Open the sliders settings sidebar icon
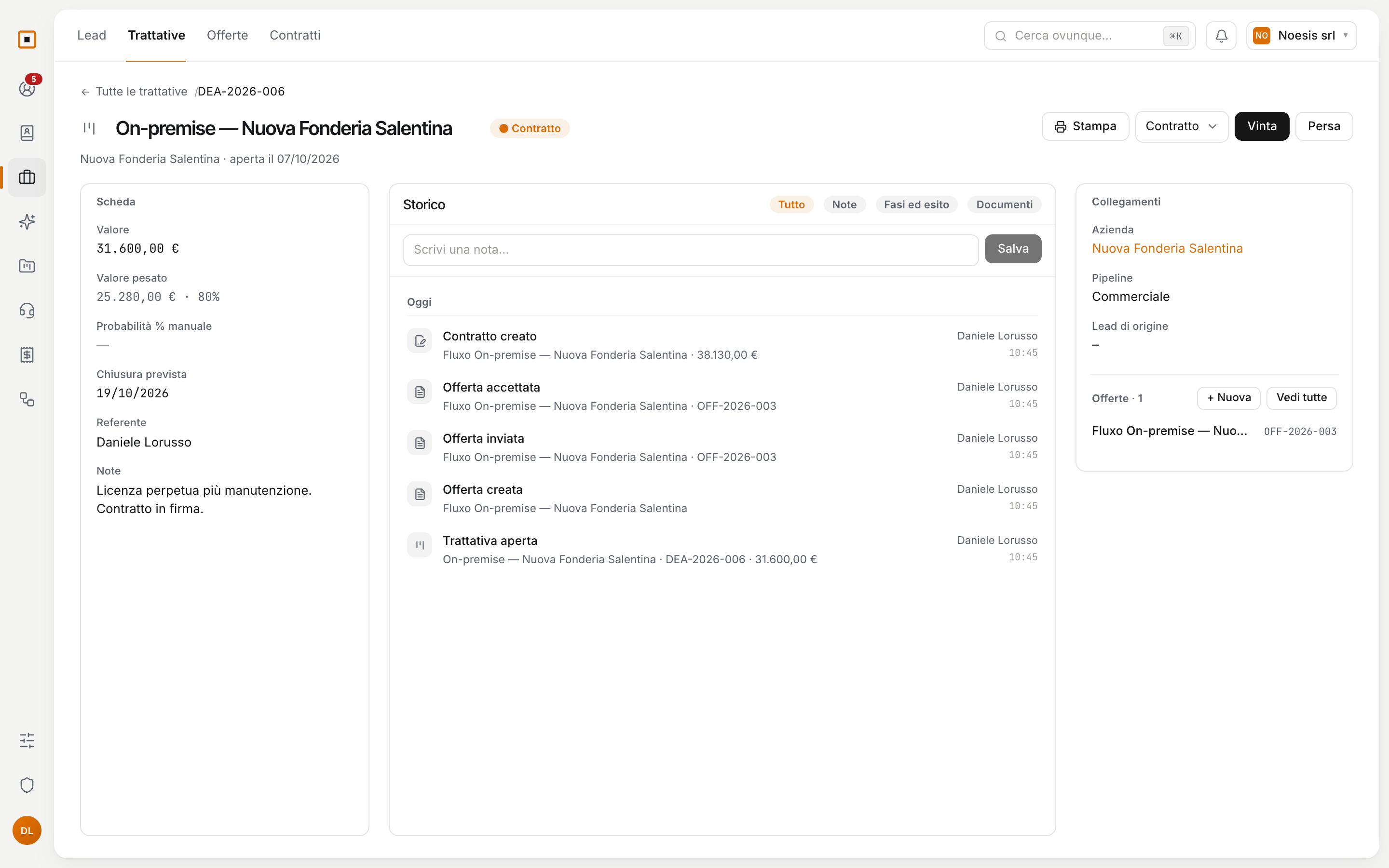This screenshot has width=1389, height=868. tap(27, 741)
